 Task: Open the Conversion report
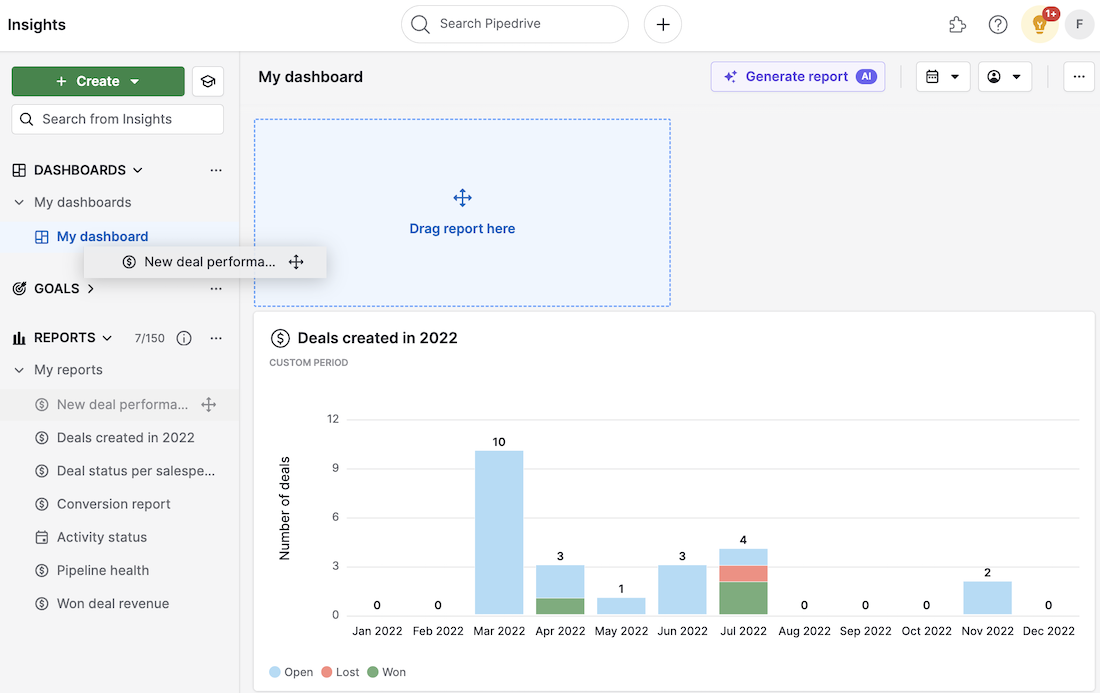tap(114, 504)
